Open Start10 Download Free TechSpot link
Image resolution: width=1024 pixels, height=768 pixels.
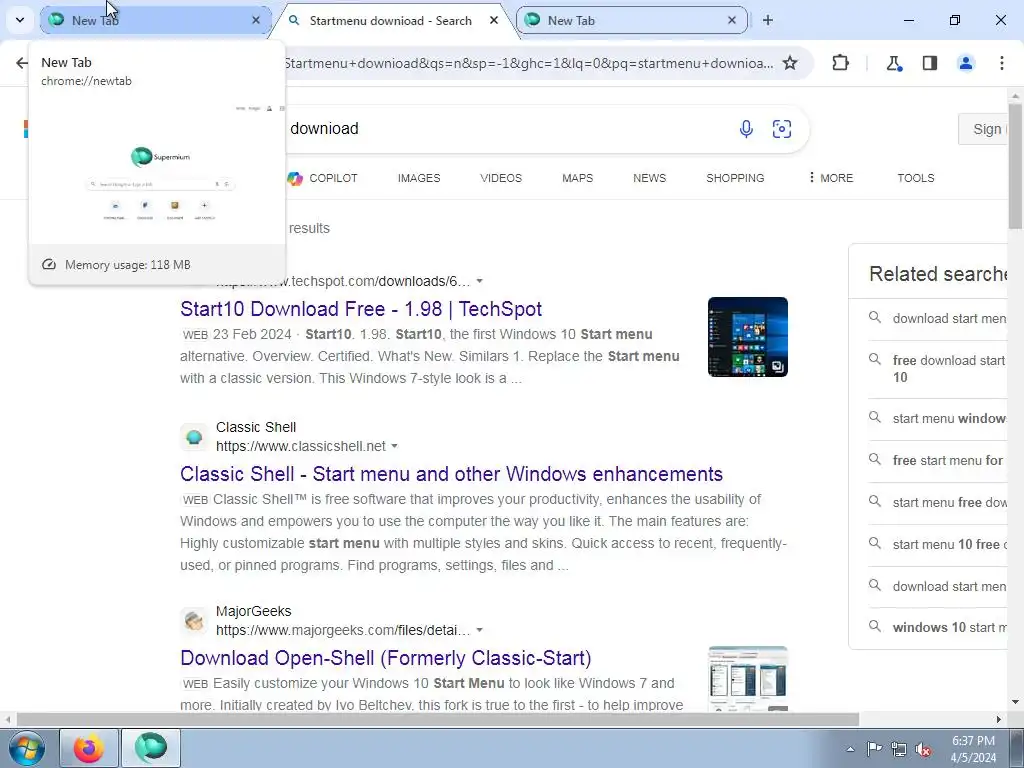pyautogui.click(x=361, y=309)
